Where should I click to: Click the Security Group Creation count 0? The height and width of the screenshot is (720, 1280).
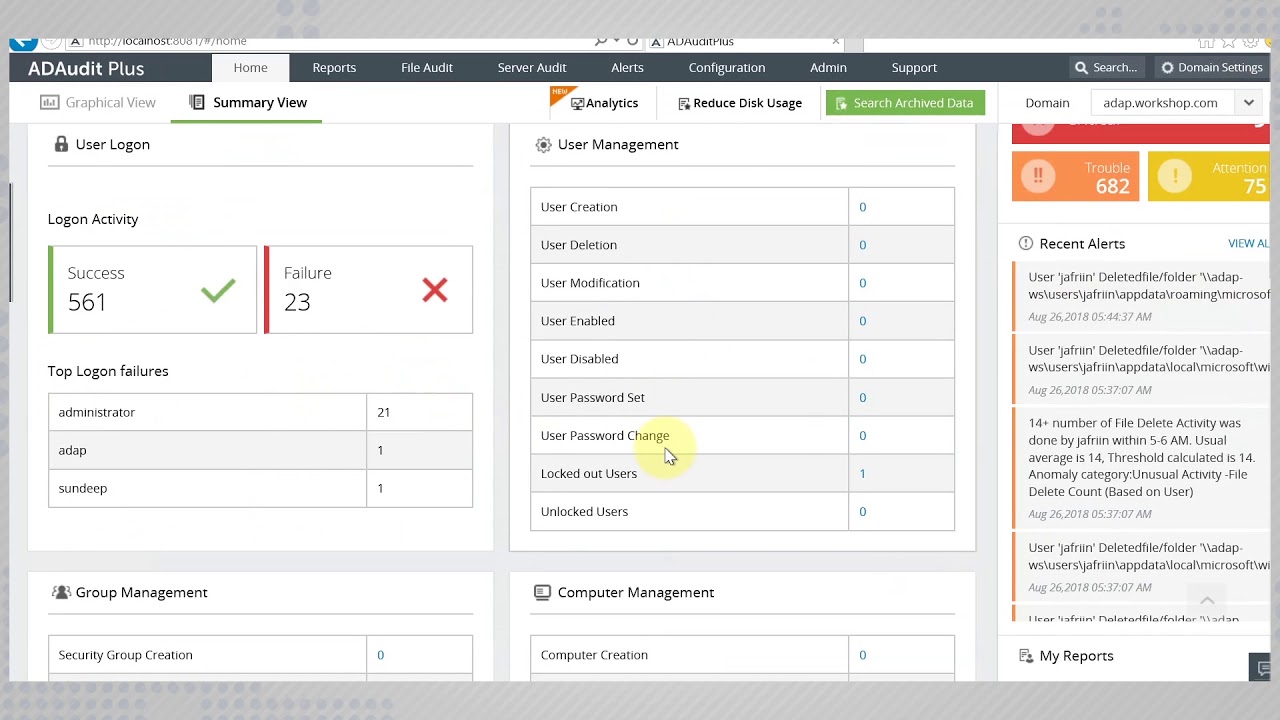380,655
